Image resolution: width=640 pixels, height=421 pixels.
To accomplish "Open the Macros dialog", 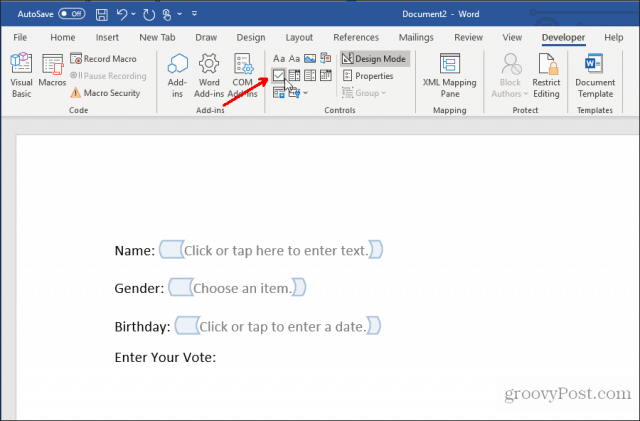I will coord(52,70).
